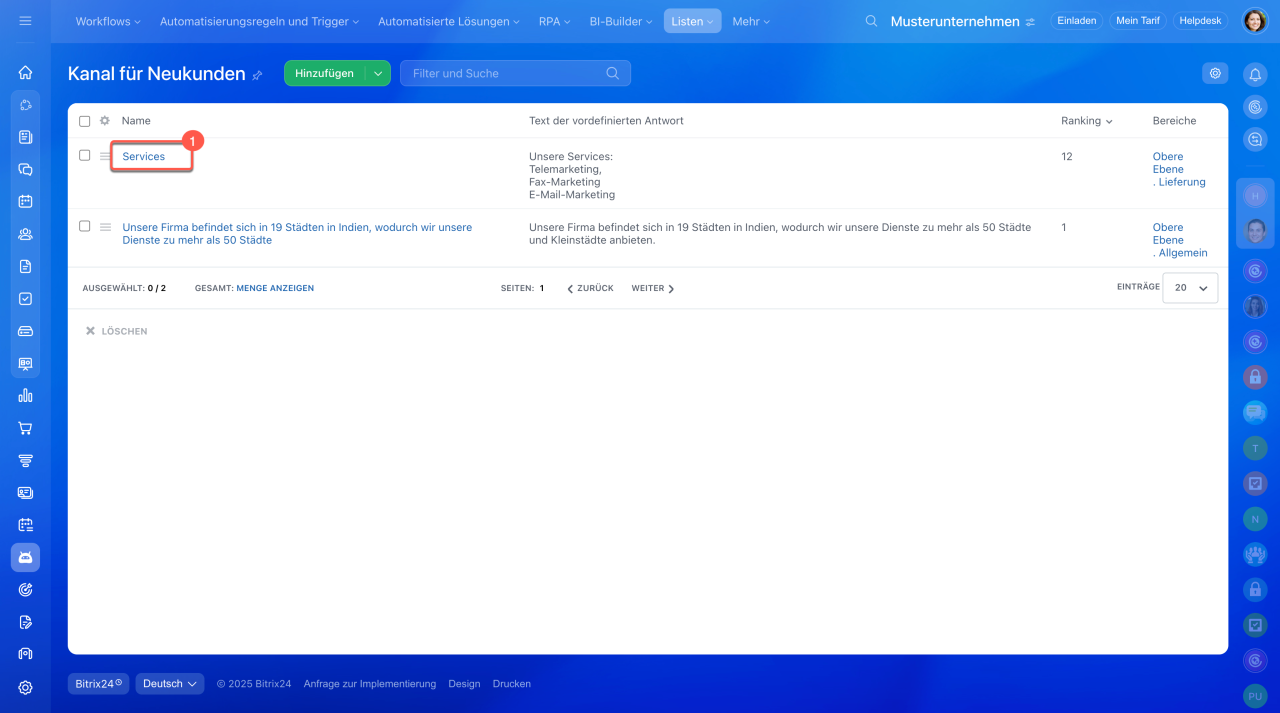Click magnifier icon inside Filter und Suche field
The image size is (1280, 713).
tap(613, 73)
